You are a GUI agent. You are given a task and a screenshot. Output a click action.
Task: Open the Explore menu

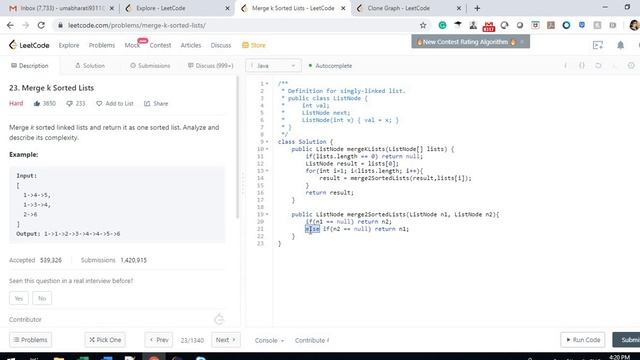pos(69,45)
